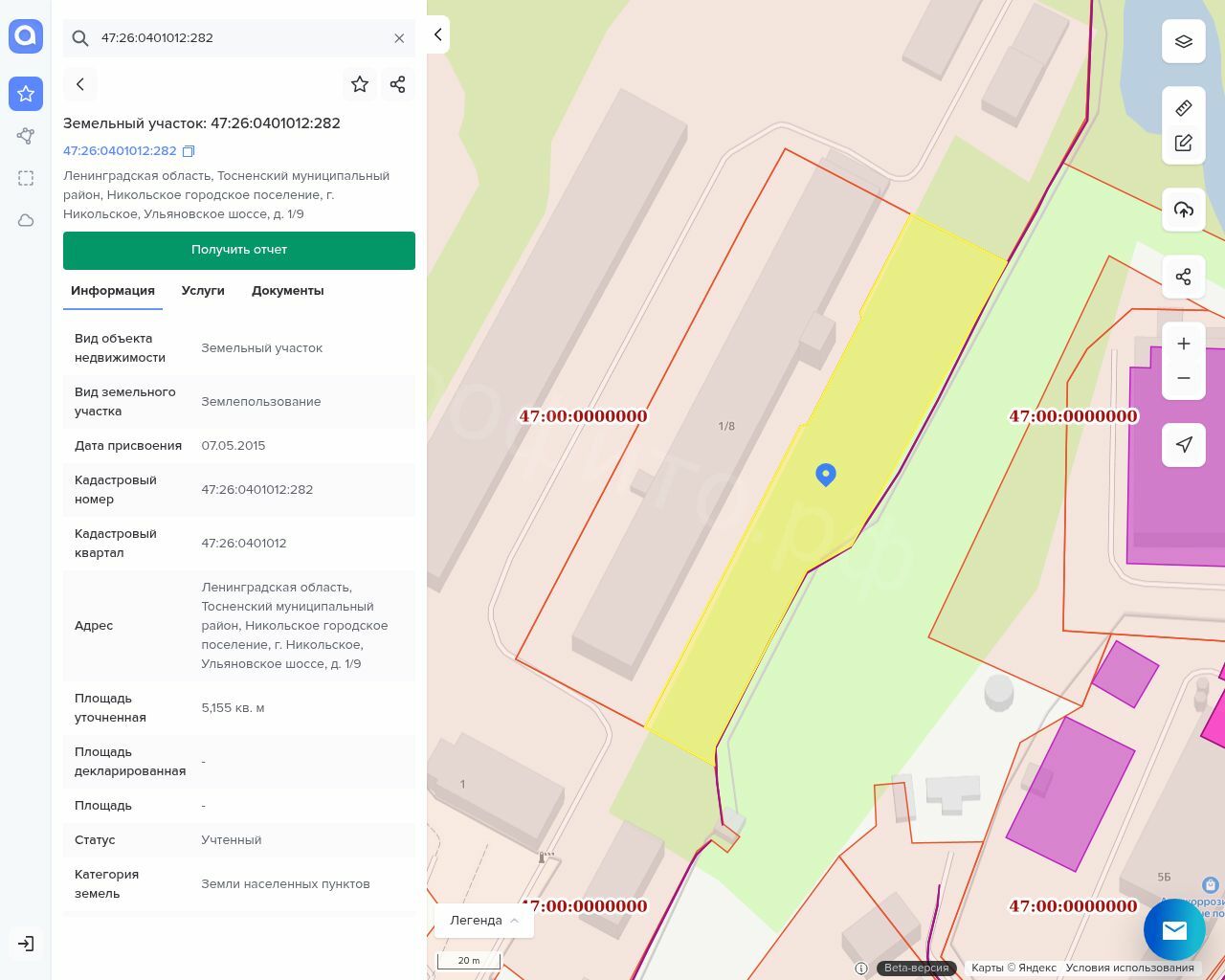Add parcel to favorites with star

360,84
